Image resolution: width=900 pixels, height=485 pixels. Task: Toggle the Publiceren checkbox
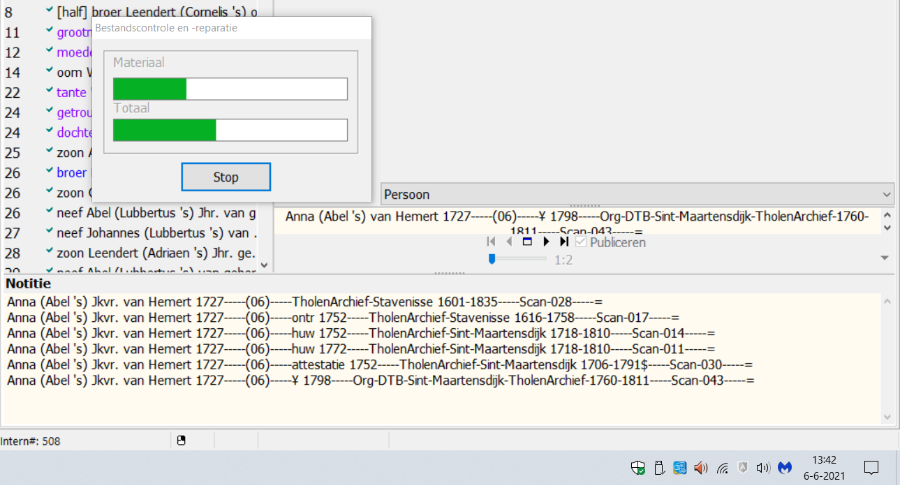coord(580,242)
